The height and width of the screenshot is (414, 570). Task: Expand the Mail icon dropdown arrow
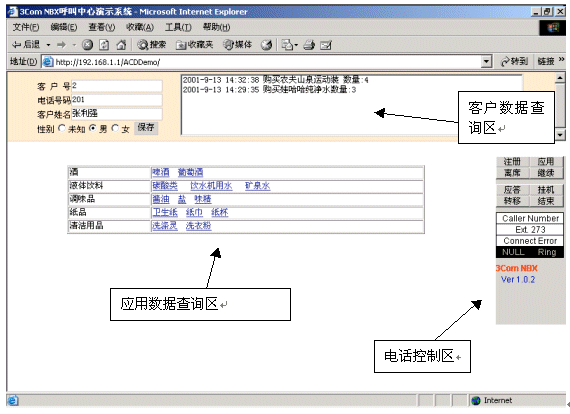(x=296, y=45)
